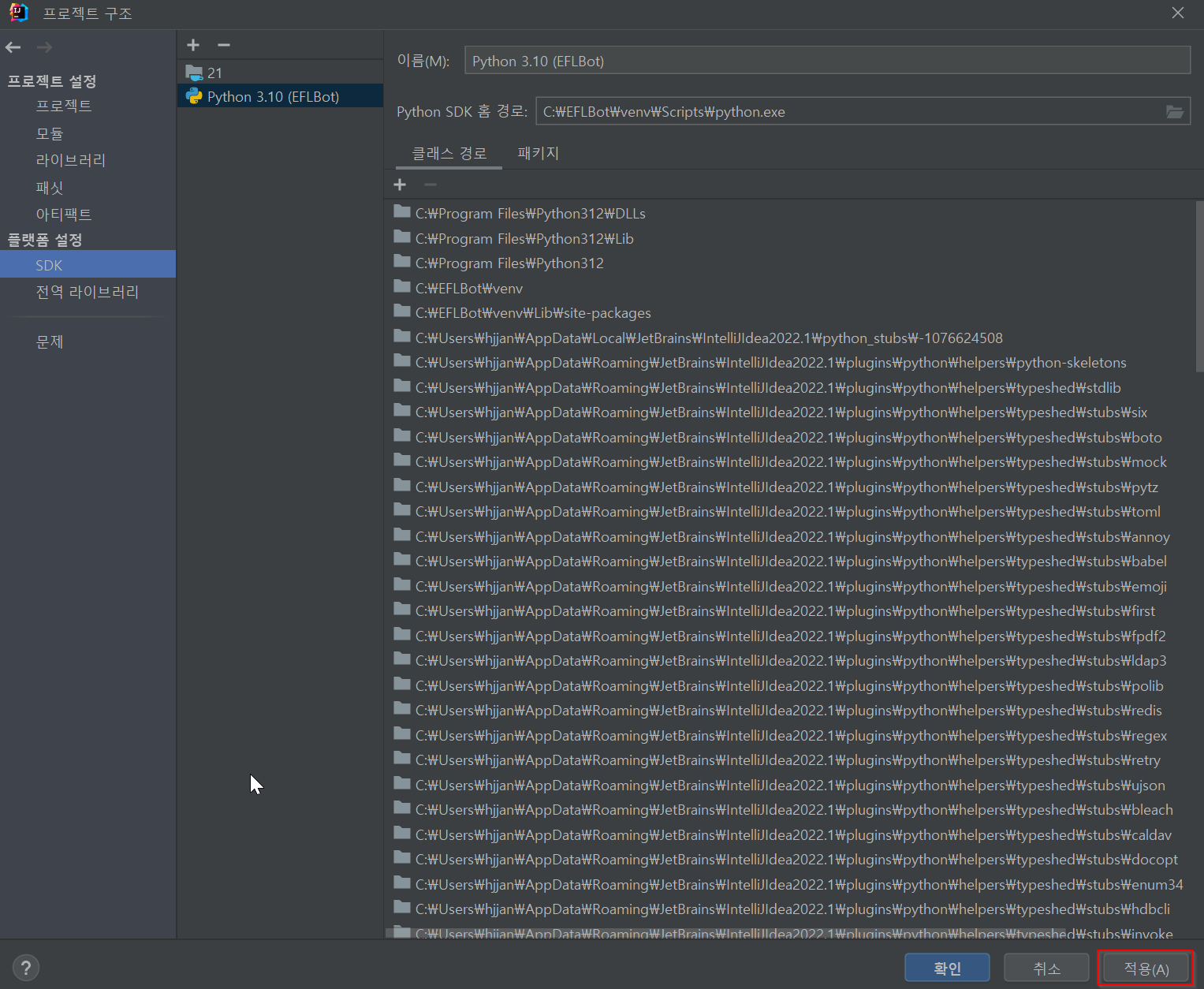Open 모듈 settings section
This screenshot has height=989, width=1204.
(x=49, y=133)
